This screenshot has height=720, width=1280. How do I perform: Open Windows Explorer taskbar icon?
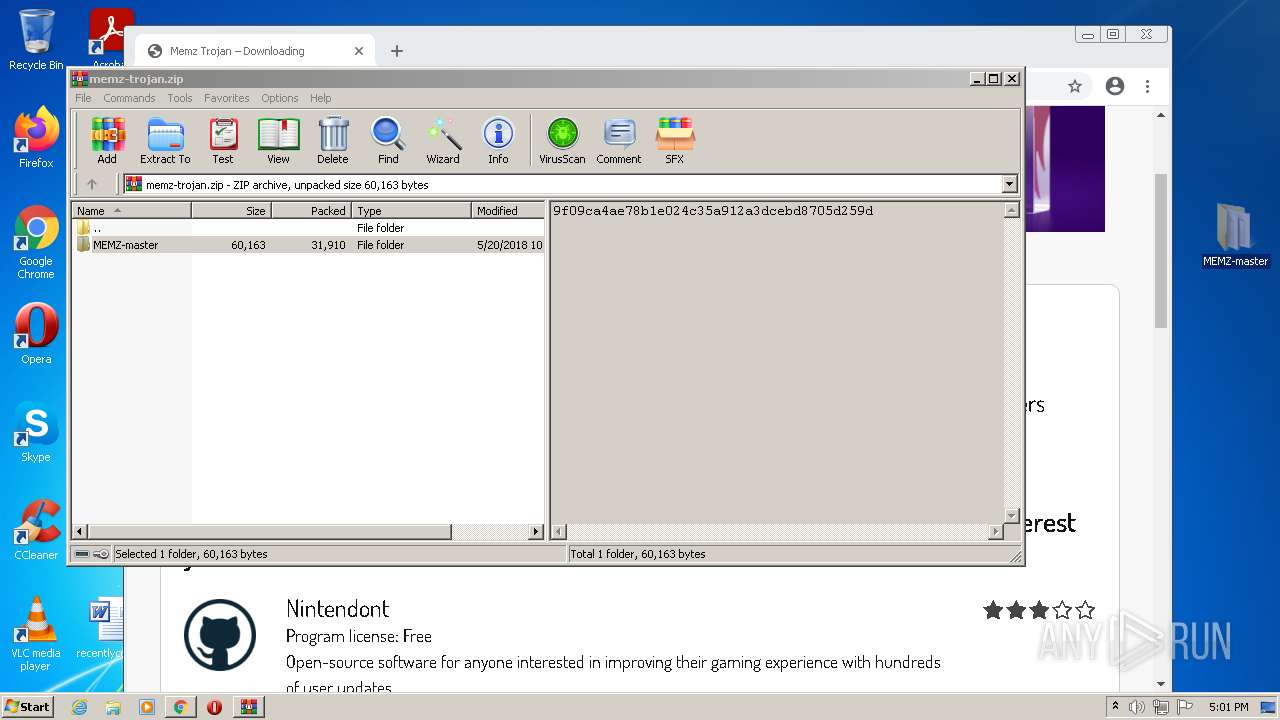113,707
